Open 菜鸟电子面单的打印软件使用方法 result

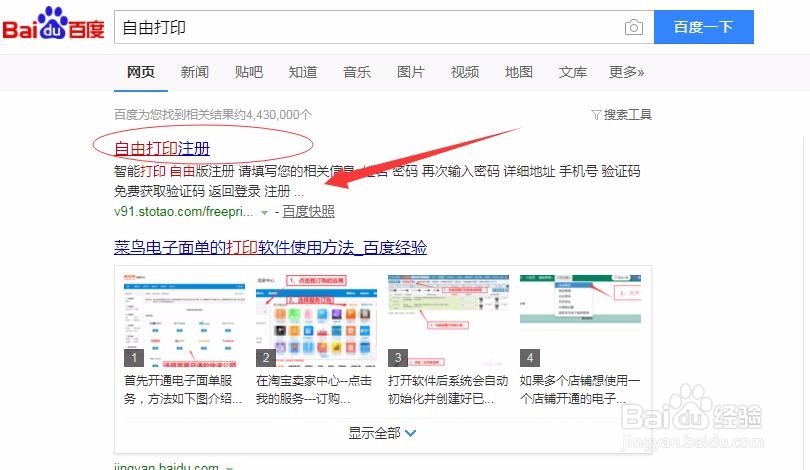(270, 247)
